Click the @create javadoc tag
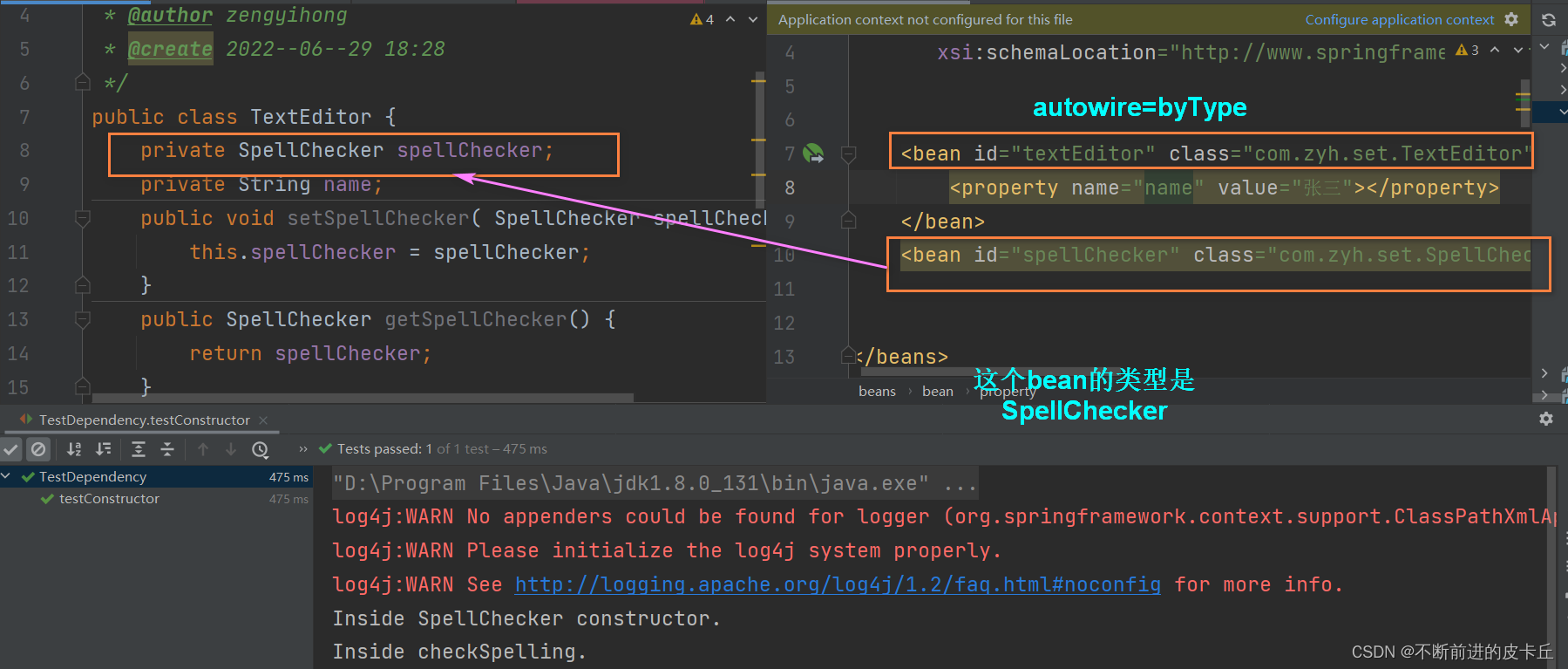Image resolution: width=1568 pixels, height=669 pixels. 170,49
